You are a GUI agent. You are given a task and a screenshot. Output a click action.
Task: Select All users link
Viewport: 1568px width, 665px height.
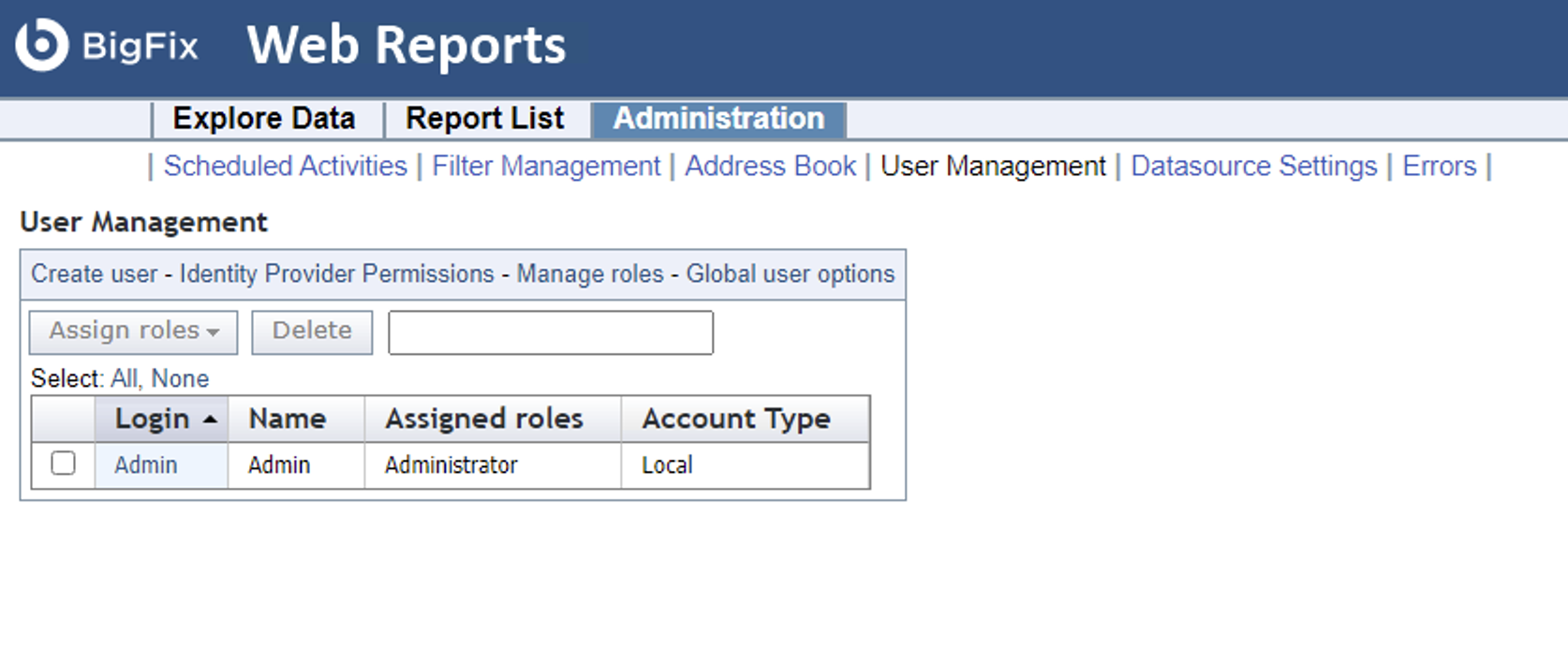coord(124,378)
